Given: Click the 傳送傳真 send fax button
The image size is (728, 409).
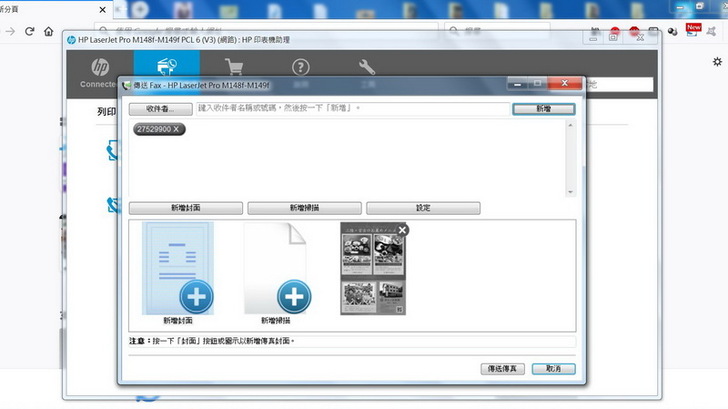Looking at the screenshot, I should pos(502,369).
